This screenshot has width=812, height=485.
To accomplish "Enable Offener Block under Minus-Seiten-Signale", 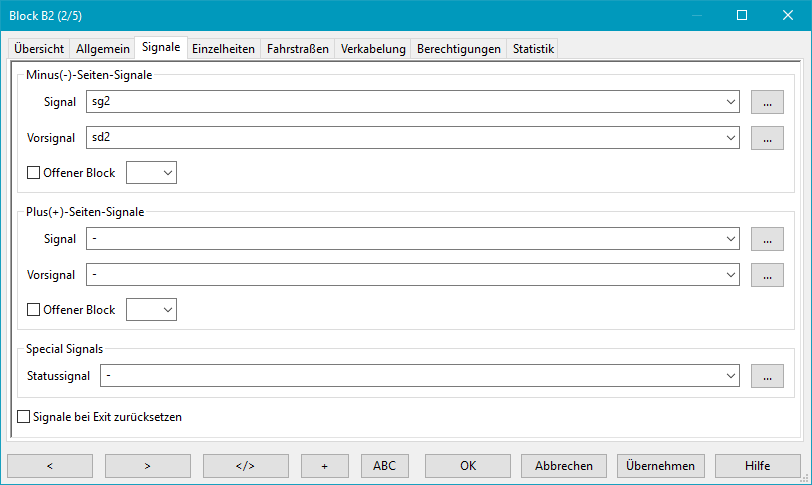I will point(34,173).
